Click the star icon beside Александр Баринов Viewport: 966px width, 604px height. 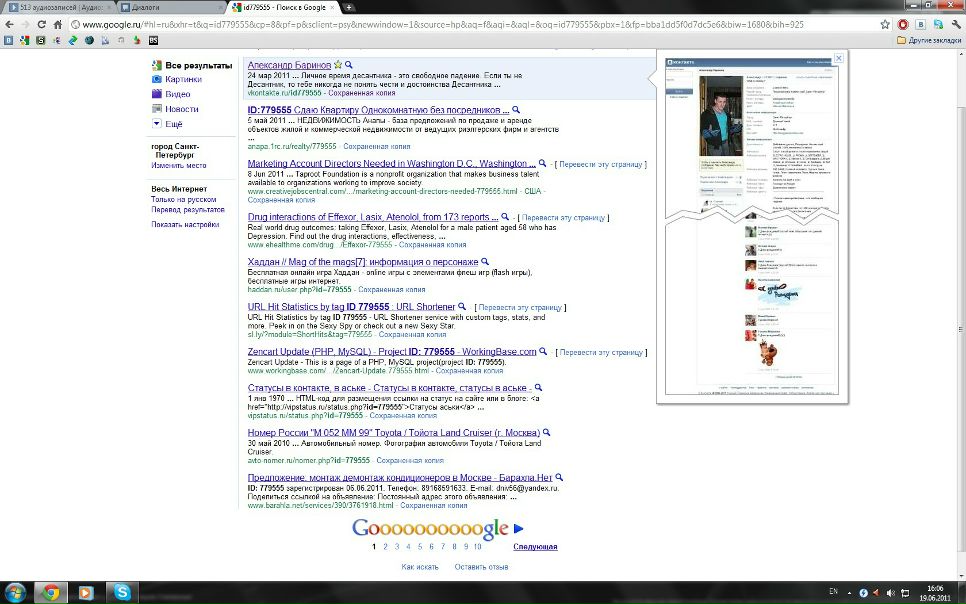(338, 65)
